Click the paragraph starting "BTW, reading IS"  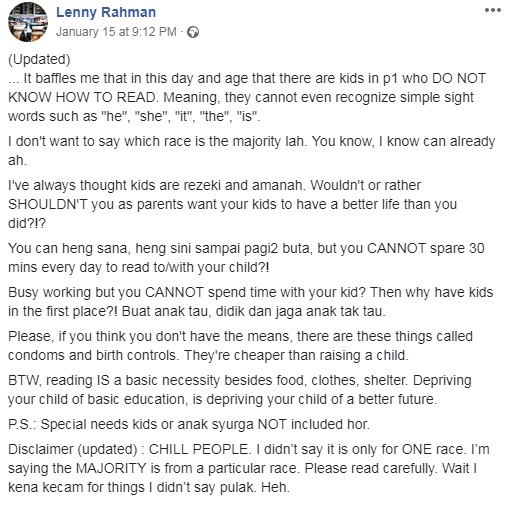240,390
